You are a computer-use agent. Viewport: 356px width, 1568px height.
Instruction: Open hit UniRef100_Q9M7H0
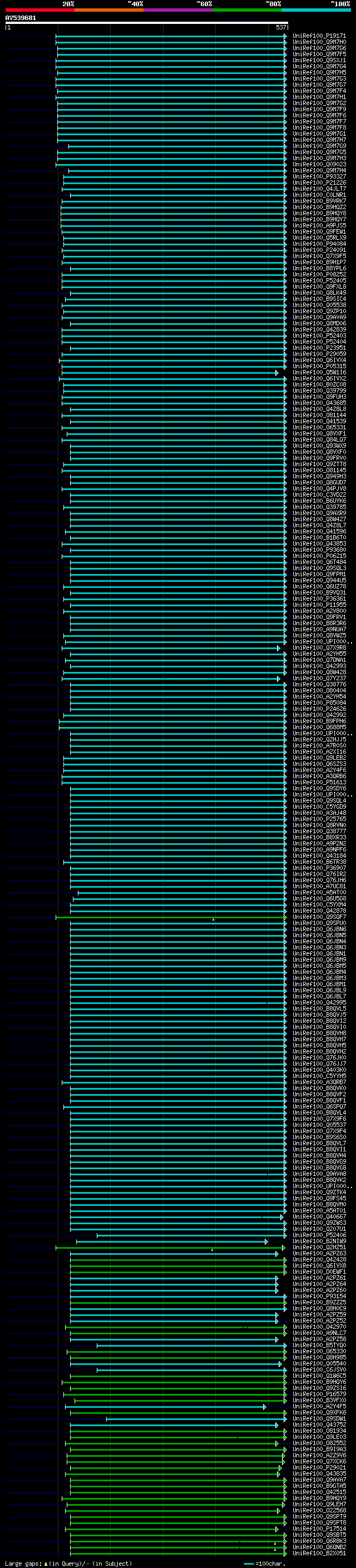tap(319, 42)
